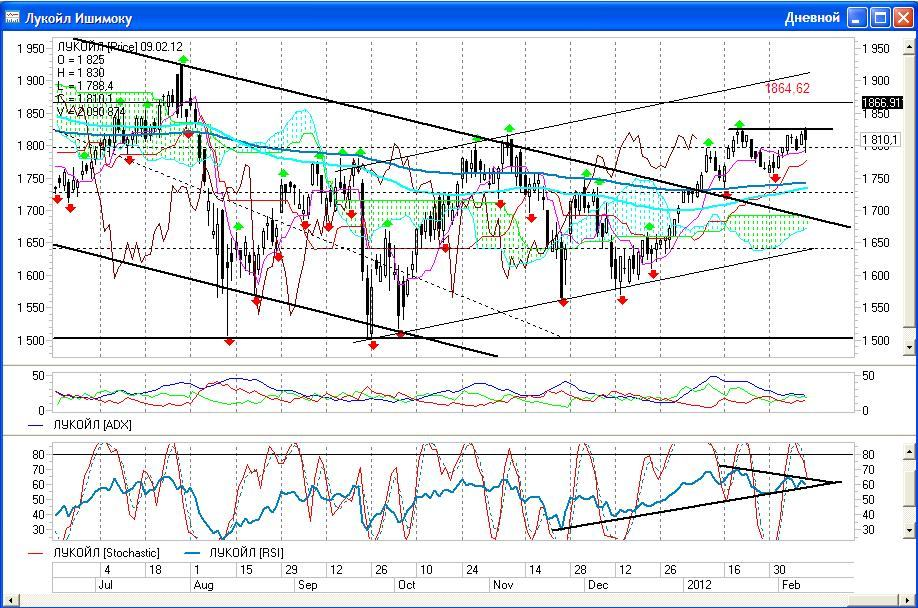Viewport: 918px width, 608px height.
Task: Click the Jul month label
Action: pos(105,585)
